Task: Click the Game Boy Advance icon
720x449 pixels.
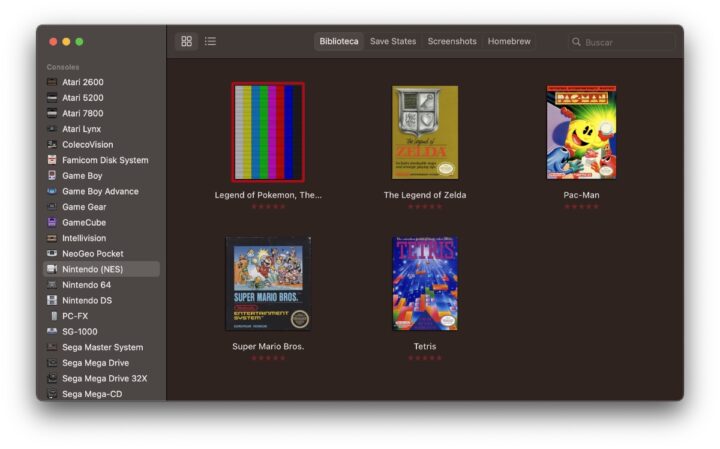Action: click(x=52, y=191)
